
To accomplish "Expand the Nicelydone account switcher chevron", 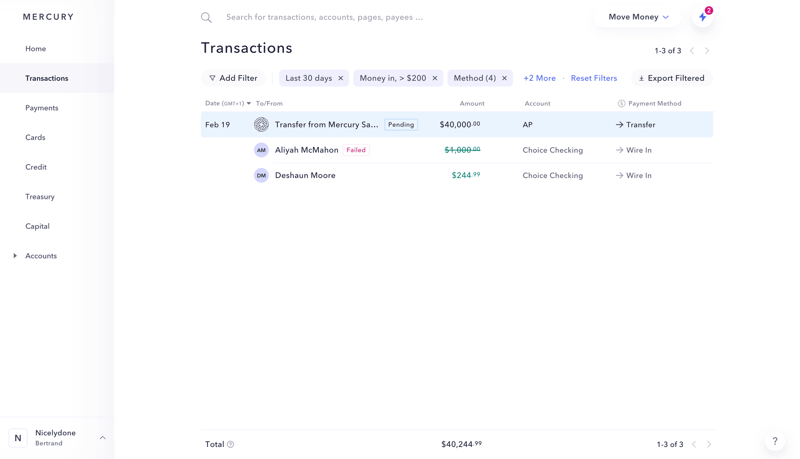I will tap(103, 438).
